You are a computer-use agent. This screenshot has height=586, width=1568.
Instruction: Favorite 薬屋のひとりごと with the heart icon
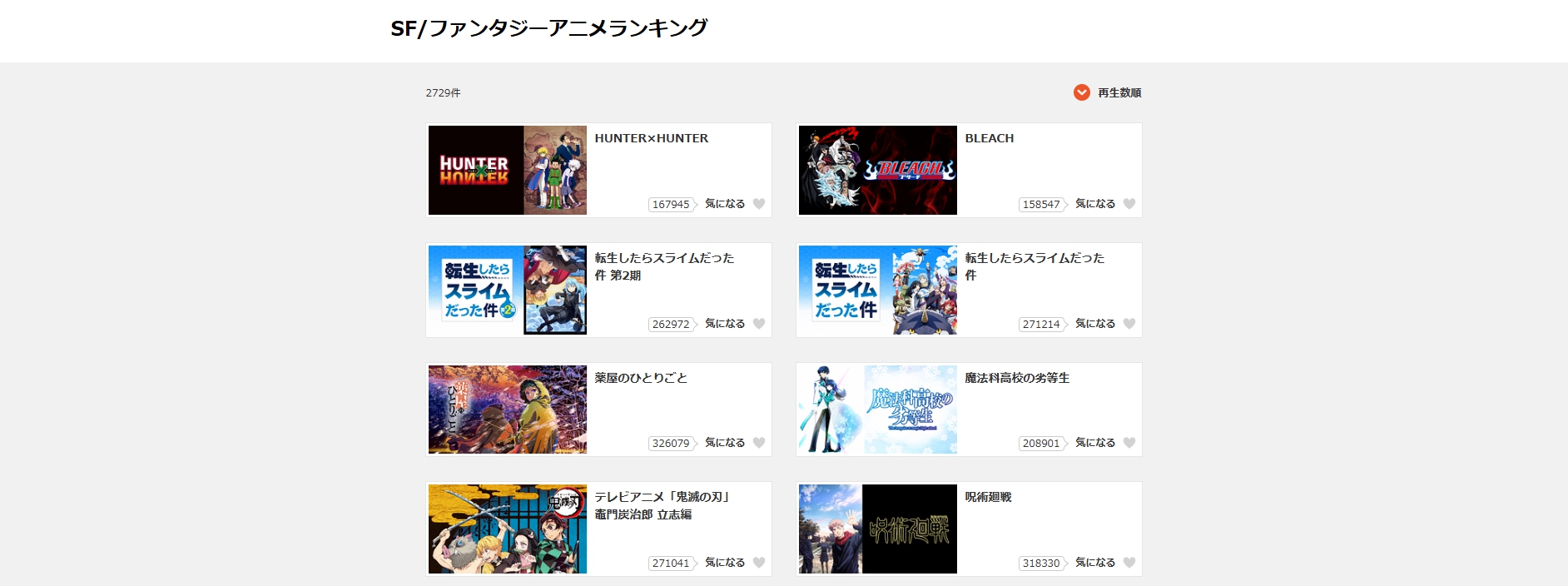click(759, 443)
